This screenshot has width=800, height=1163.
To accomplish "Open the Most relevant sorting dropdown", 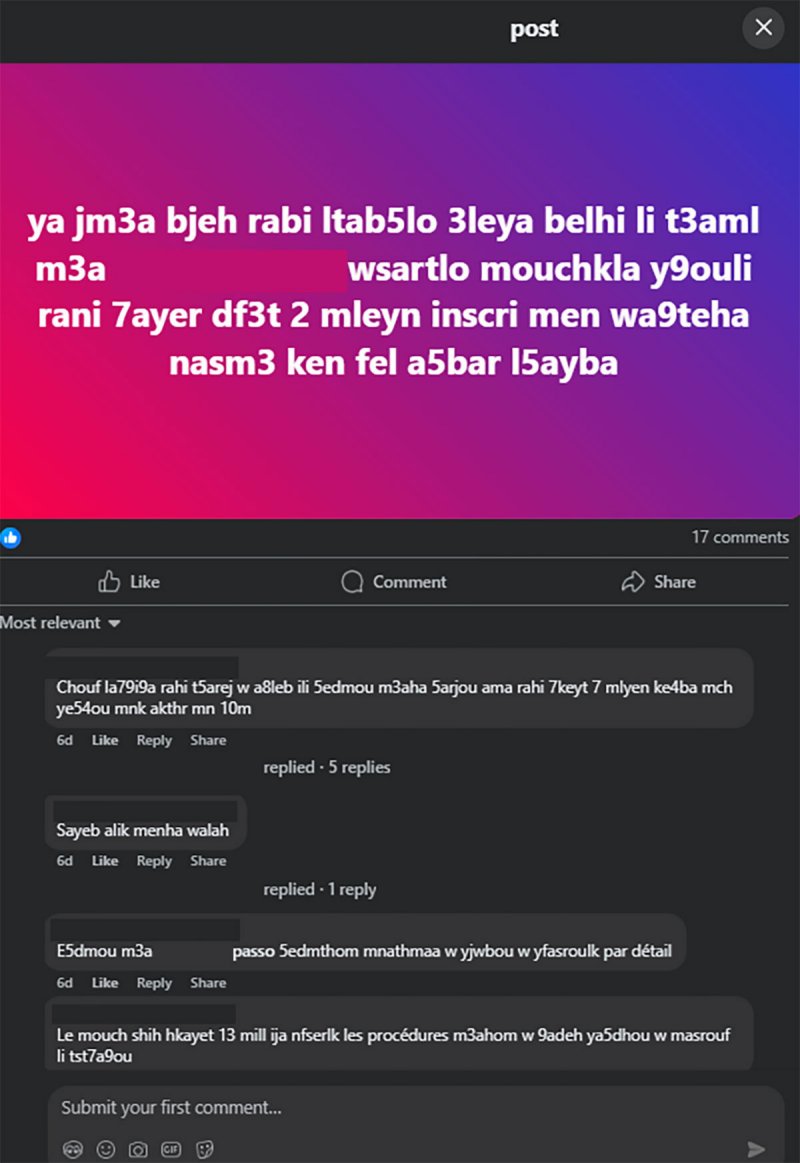I will tap(61, 623).
